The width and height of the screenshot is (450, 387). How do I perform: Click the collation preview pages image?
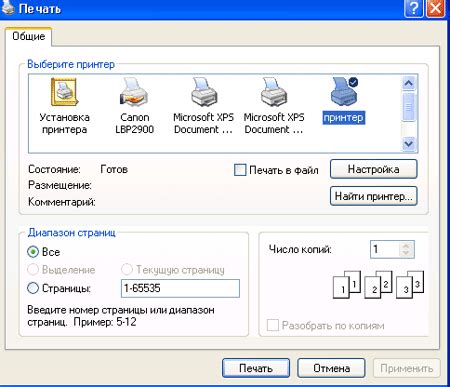(378, 284)
